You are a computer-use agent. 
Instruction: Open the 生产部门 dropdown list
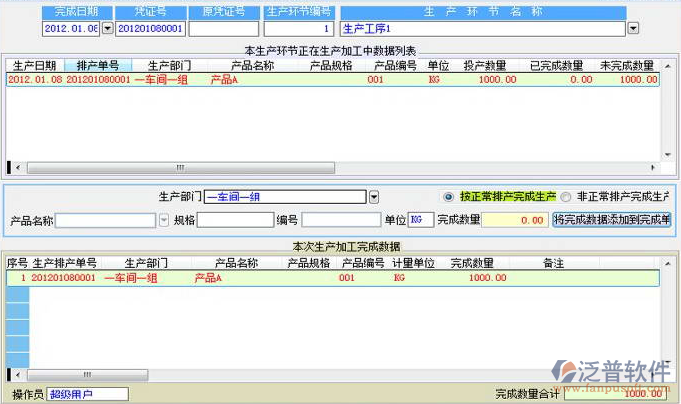(374, 197)
